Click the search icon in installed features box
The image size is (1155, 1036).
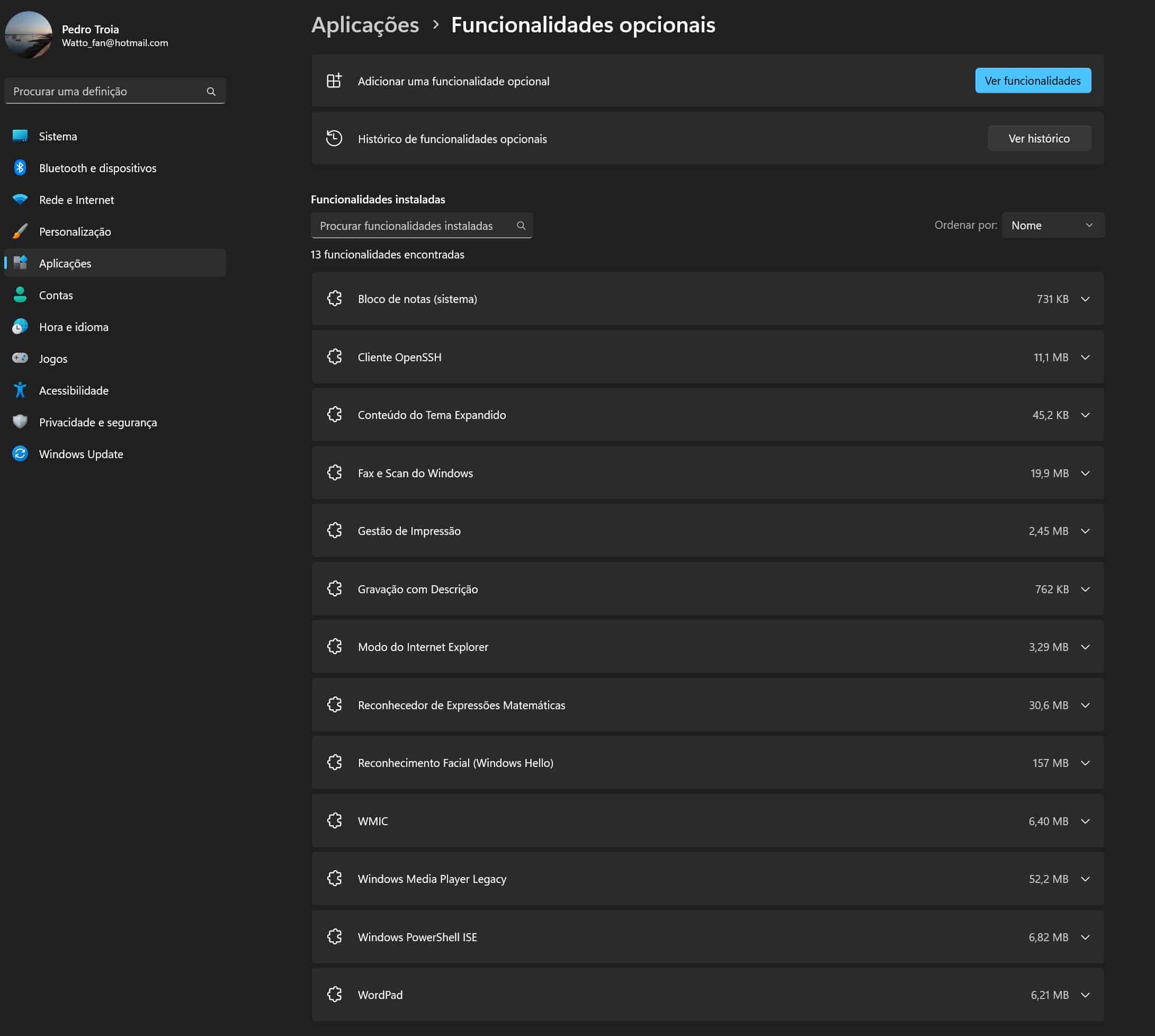(520, 226)
